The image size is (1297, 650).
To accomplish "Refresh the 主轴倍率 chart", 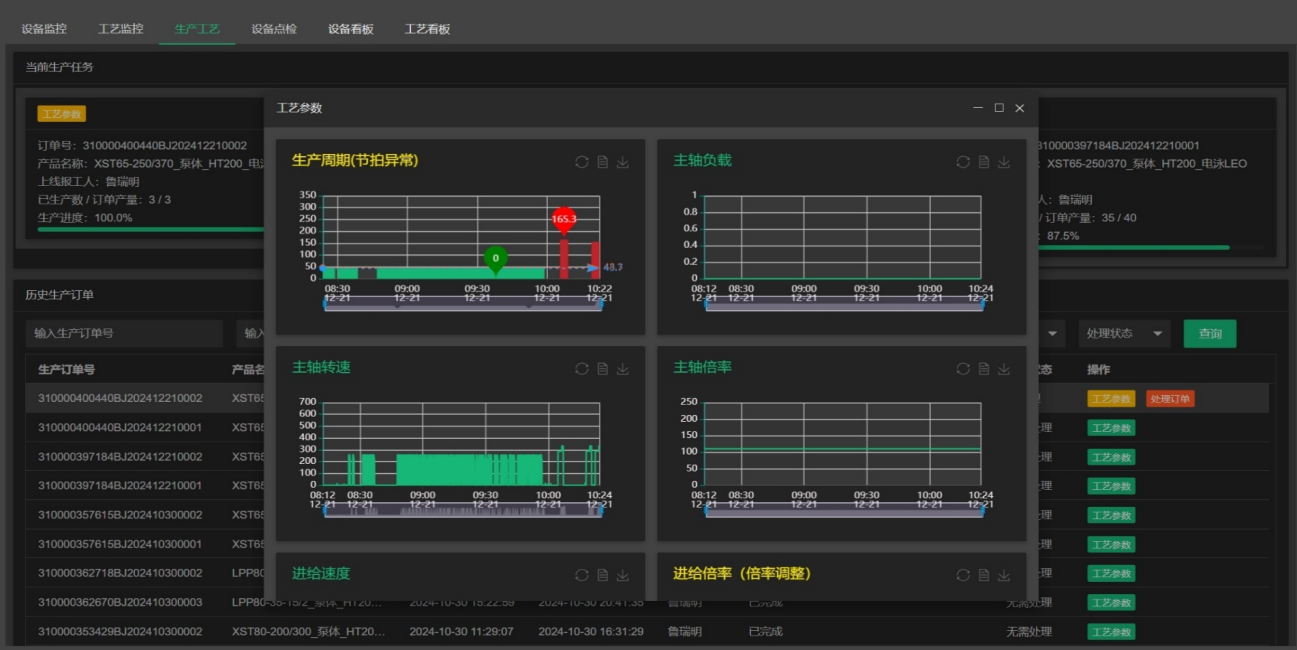I will pyautogui.click(x=963, y=369).
